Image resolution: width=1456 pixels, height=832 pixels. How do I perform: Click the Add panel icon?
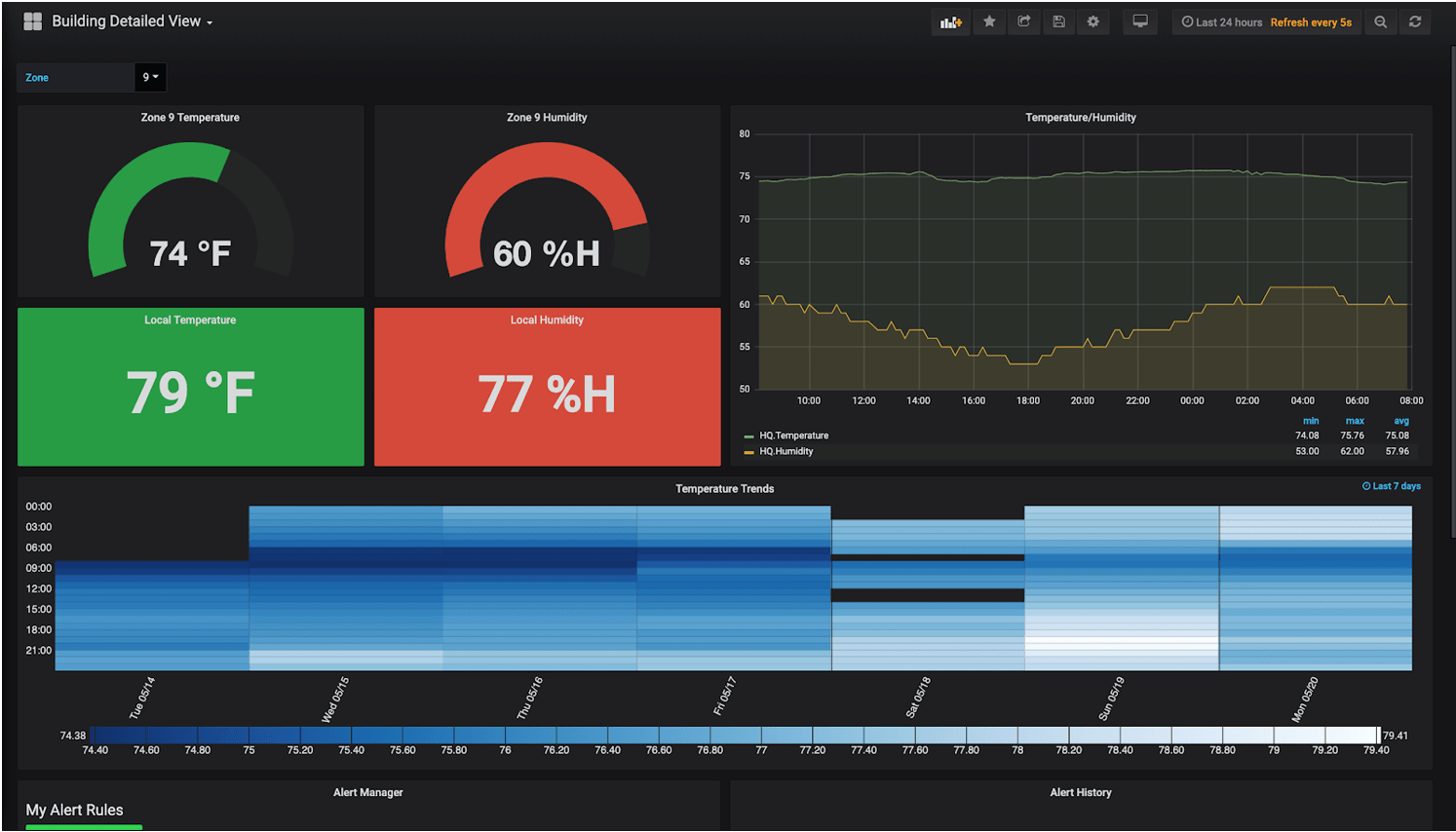(950, 21)
